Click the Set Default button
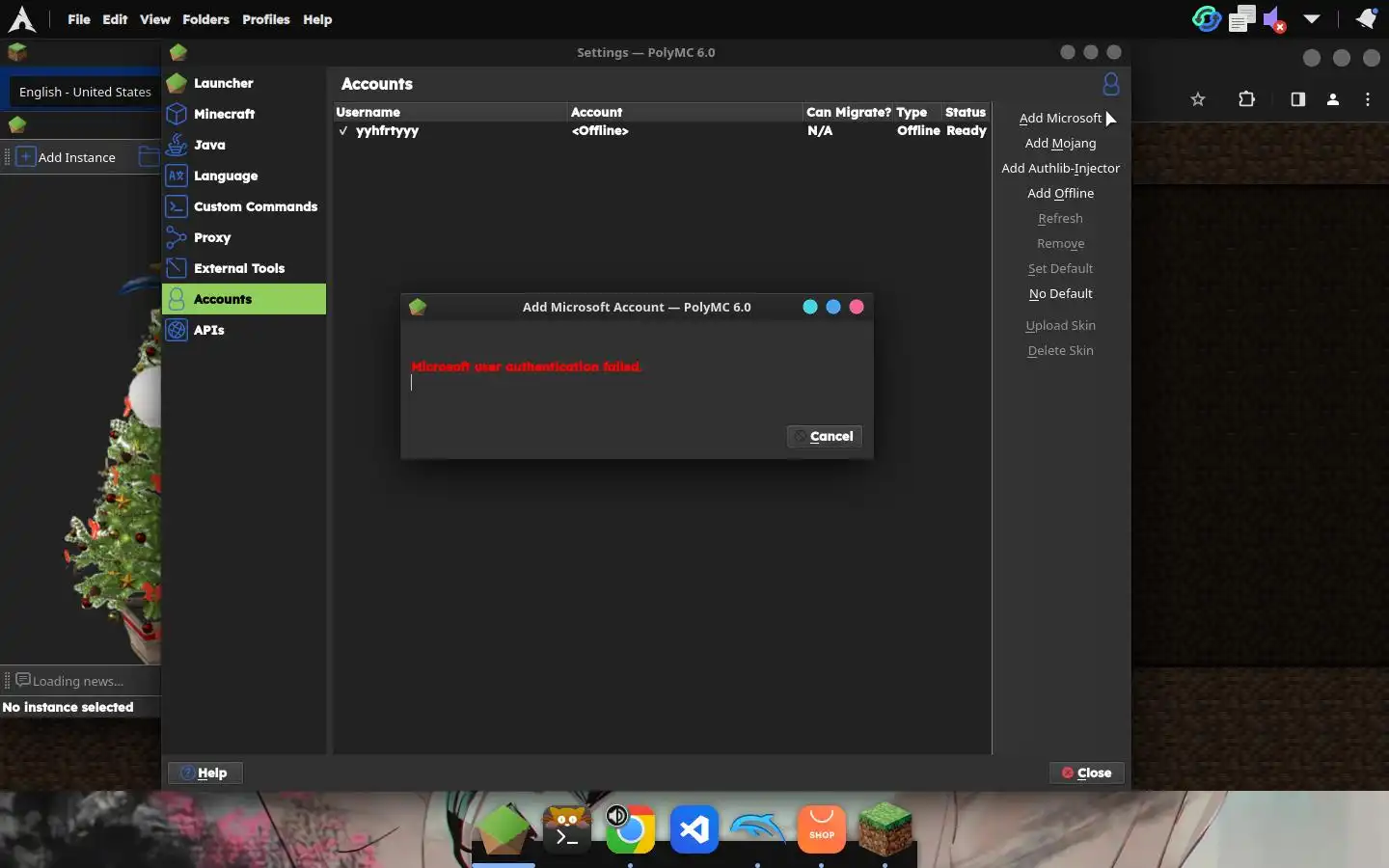 [1060, 268]
